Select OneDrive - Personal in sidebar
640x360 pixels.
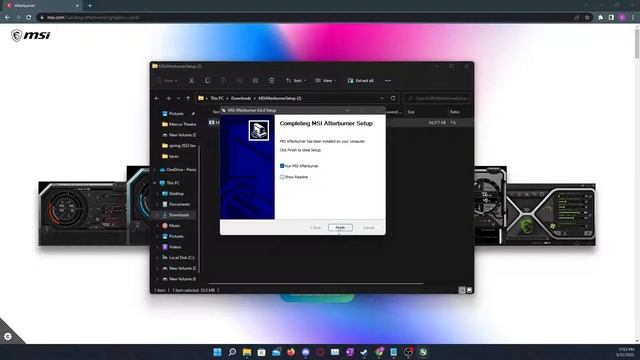click(178, 169)
